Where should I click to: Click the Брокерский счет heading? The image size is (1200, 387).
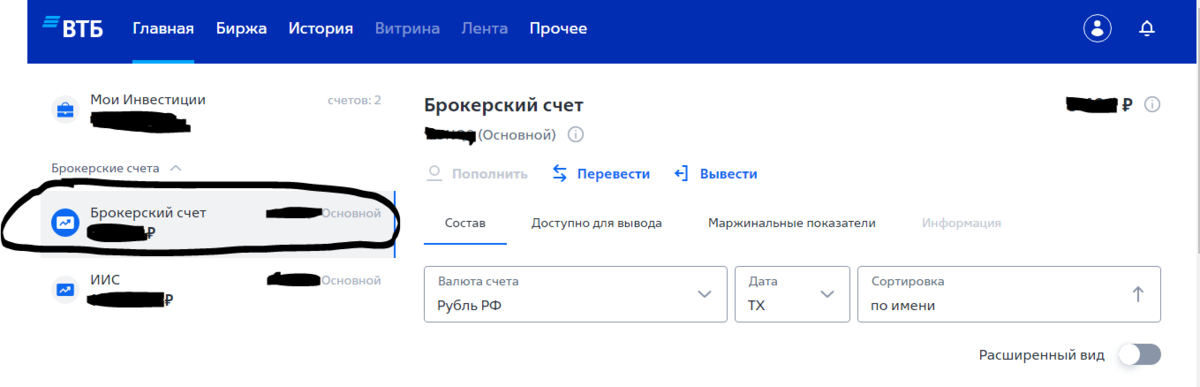pyautogui.click(x=503, y=105)
